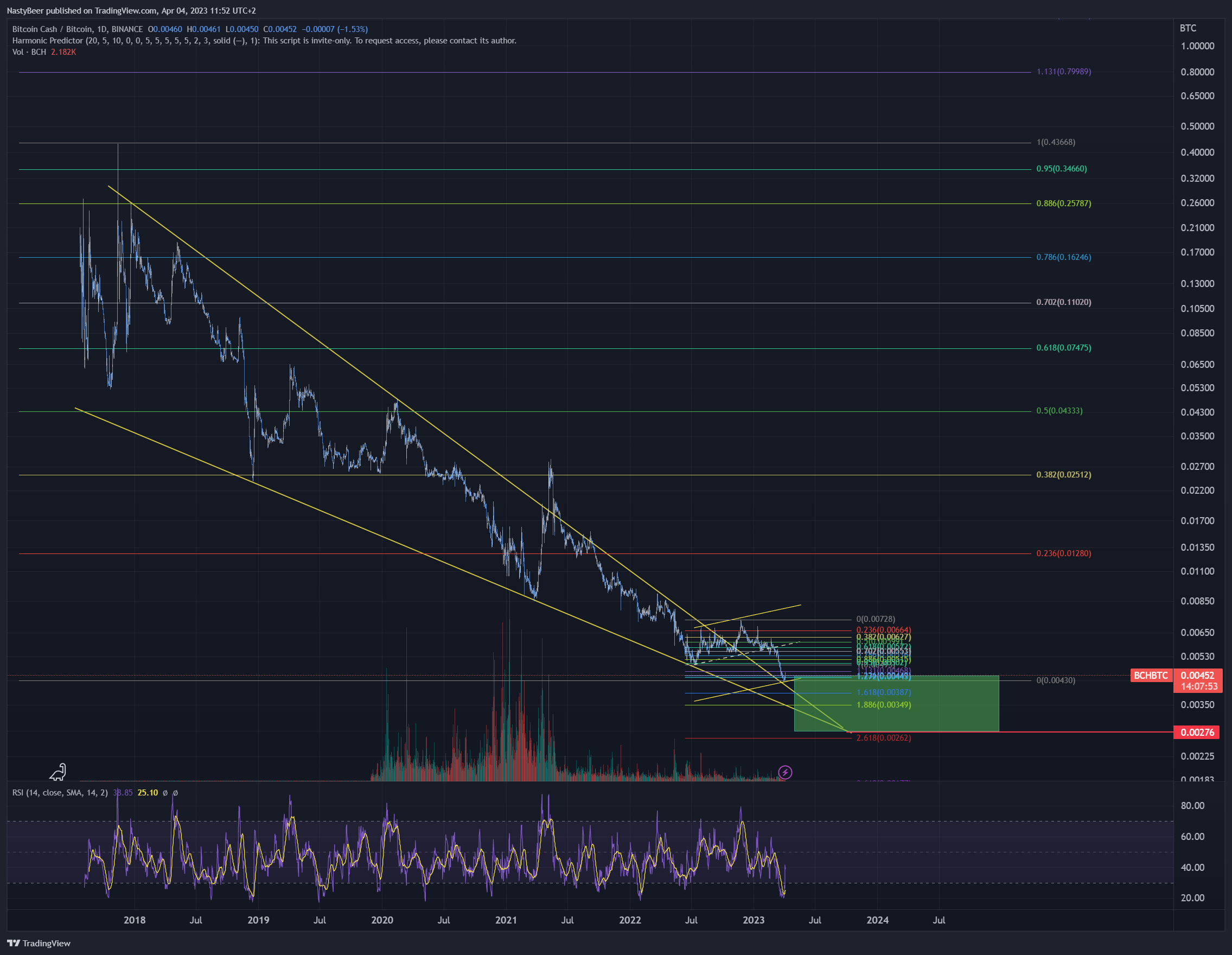Select the Harmonic Predictor indicator legend

(264, 41)
